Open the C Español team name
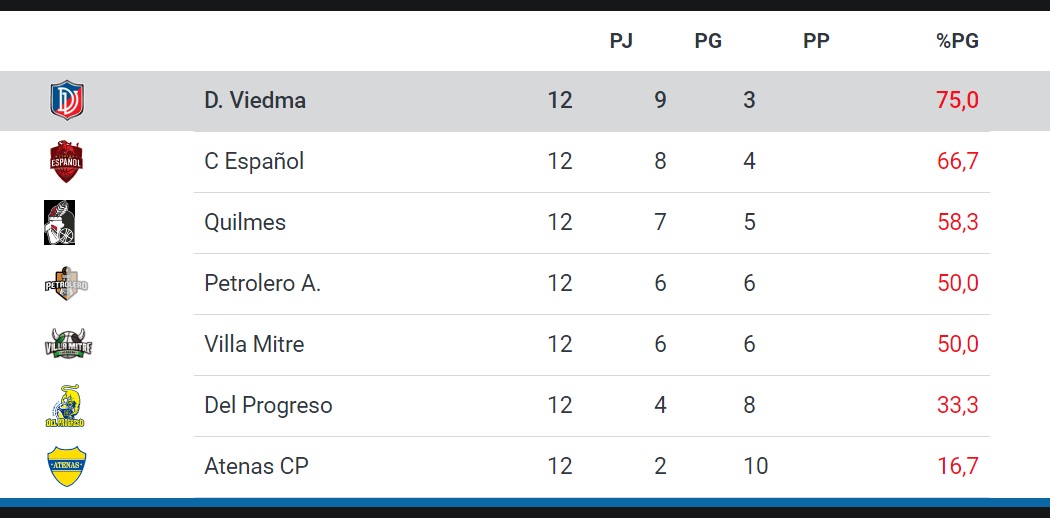This screenshot has width=1050, height=518. [254, 162]
